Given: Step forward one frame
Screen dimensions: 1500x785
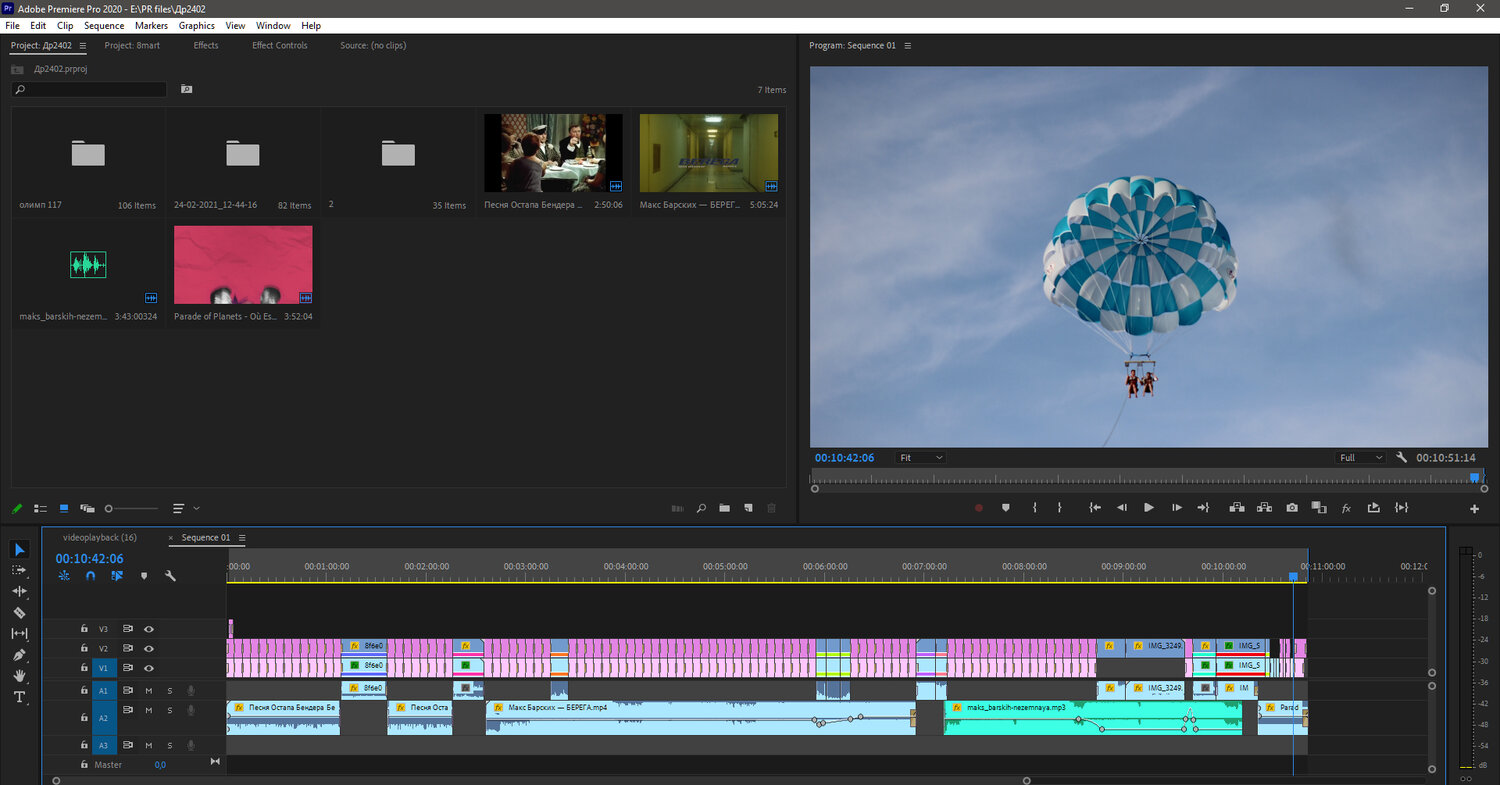Looking at the screenshot, I should 1176,508.
